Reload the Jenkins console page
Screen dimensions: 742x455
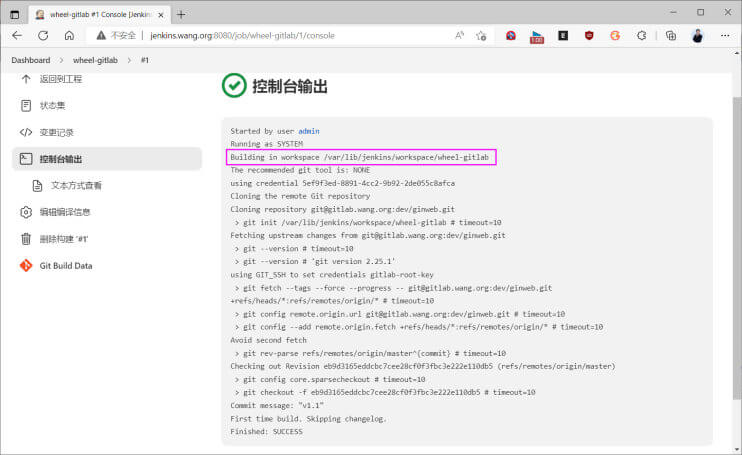(43, 35)
